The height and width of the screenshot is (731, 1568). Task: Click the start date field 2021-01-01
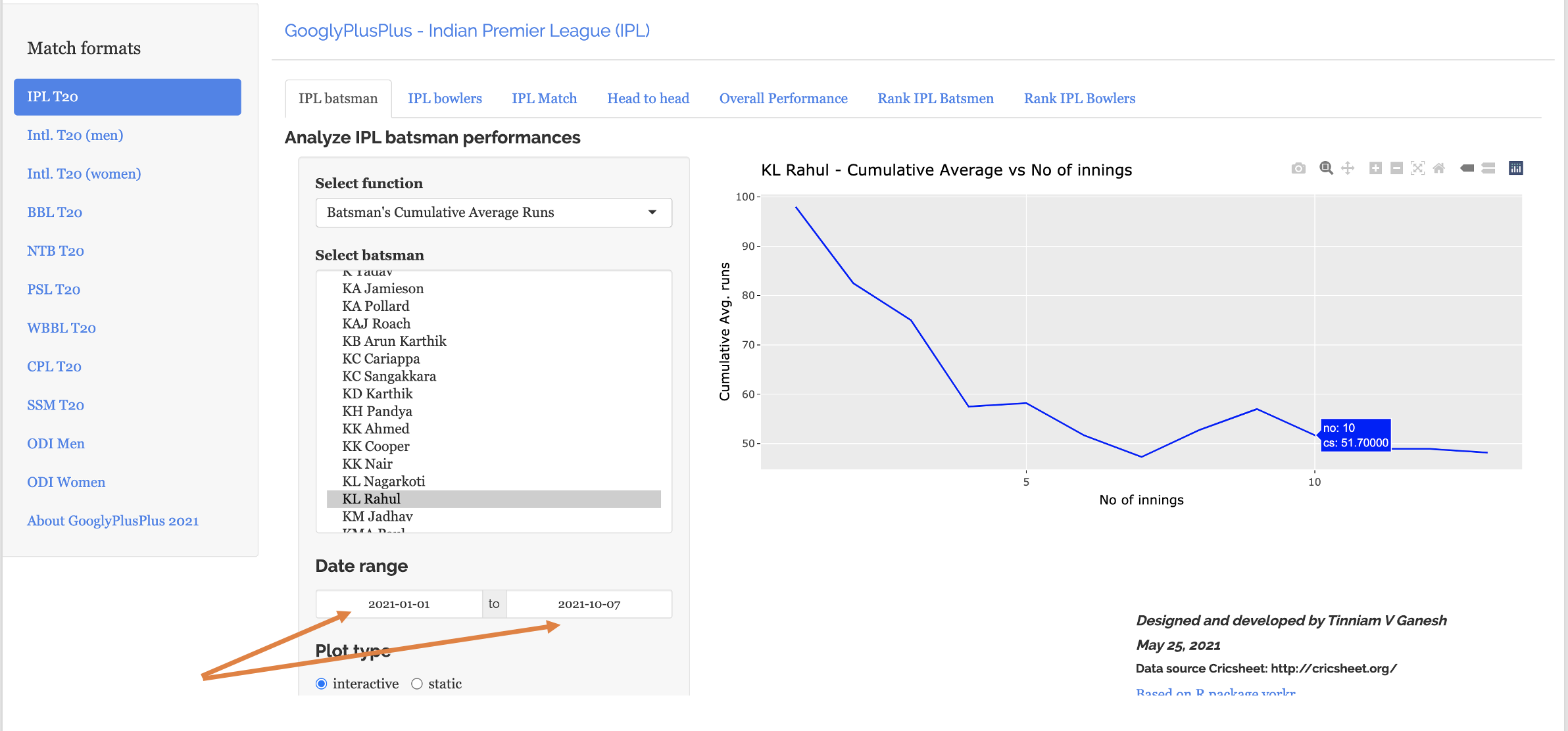[x=399, y=604]
